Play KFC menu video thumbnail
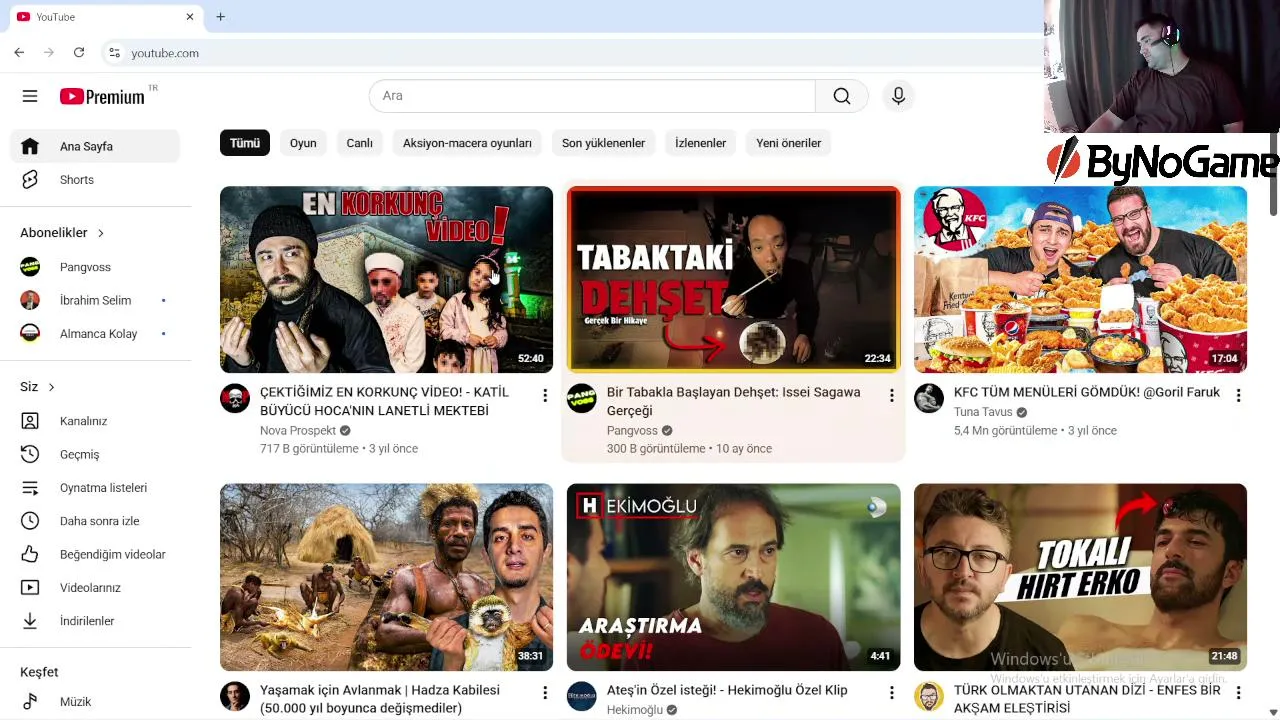 1080,279
